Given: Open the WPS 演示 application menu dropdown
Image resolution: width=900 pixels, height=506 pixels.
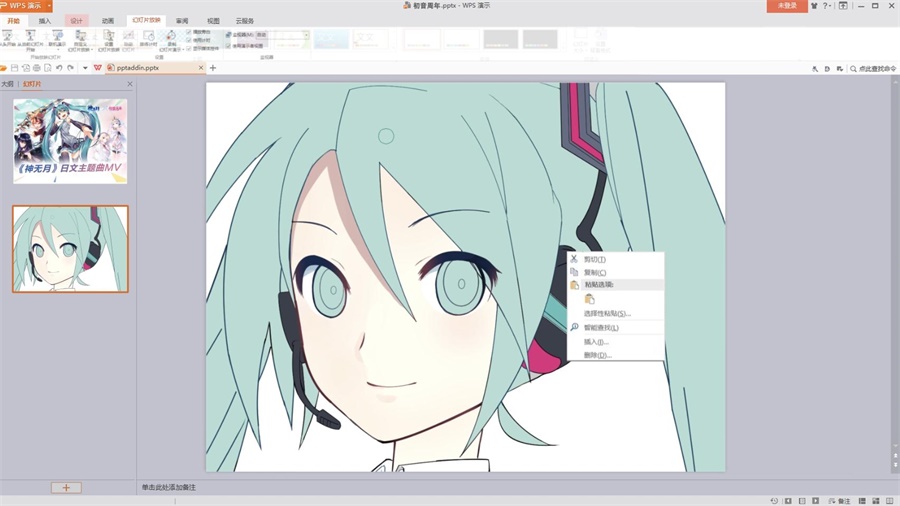Looking at the screenshot, I should [x=26, y=6].
